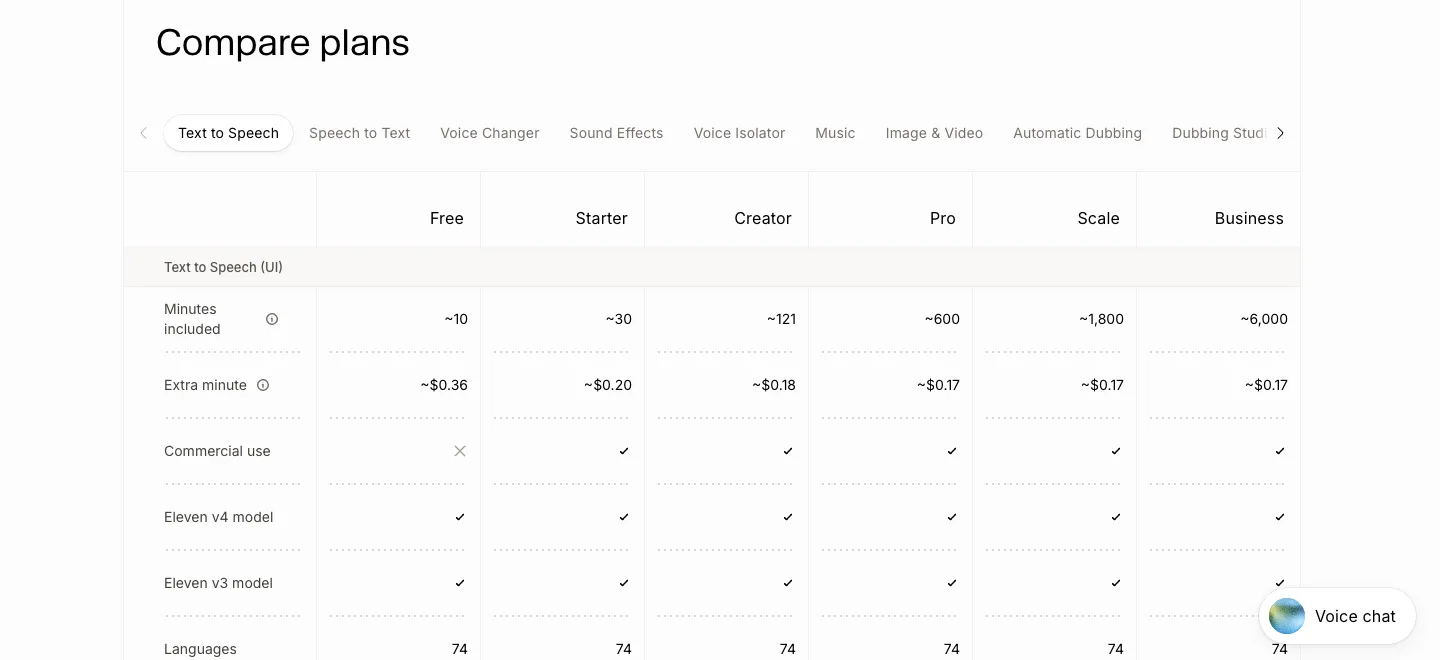This screenshot has height=660, width=1440.
Task: Click Creator plan Eleven v3 model checkmark
Action: click(788, 583)
